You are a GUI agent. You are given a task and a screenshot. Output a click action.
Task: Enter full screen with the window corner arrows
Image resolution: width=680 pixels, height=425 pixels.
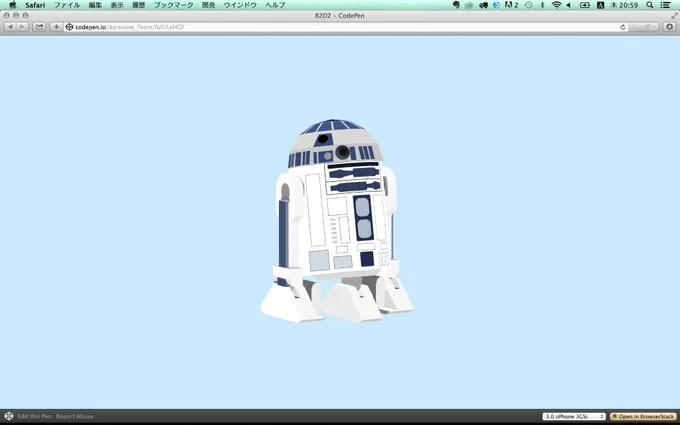click(x=674, y=16)
